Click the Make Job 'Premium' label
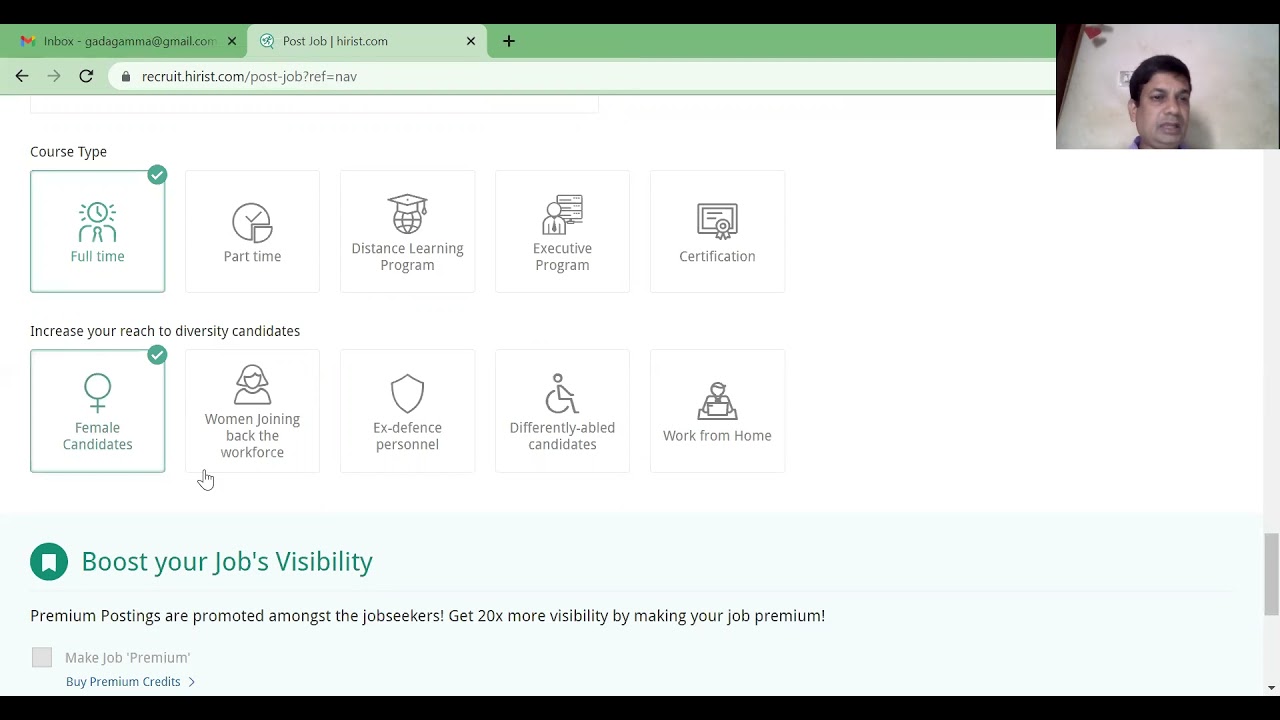 127,658
